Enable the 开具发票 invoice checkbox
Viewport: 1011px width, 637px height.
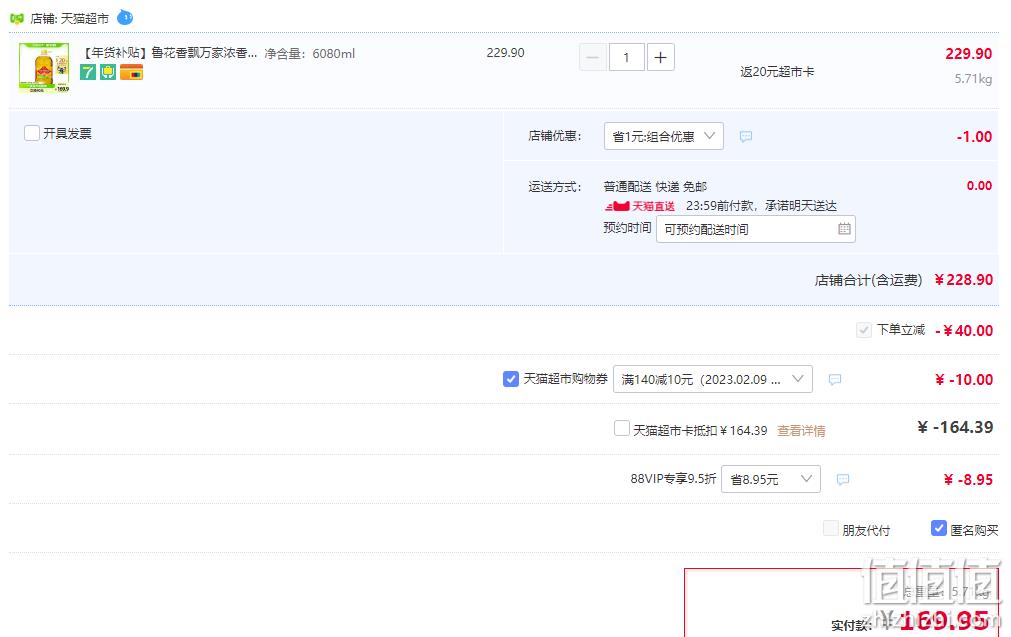(32, 133)
